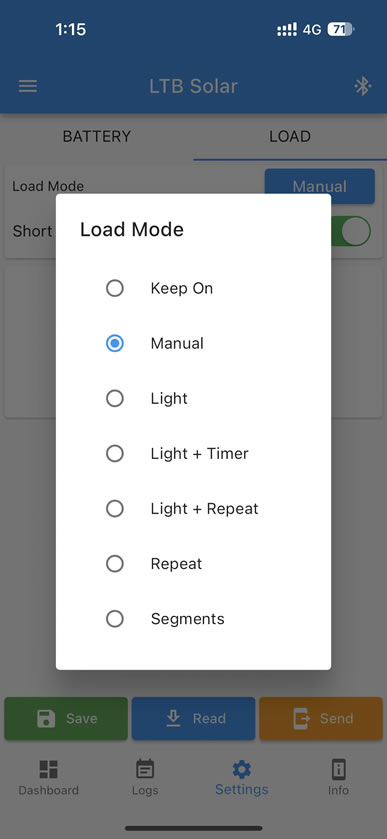
Task: Tap the Bluetooth icon in header
Action: 363,86
